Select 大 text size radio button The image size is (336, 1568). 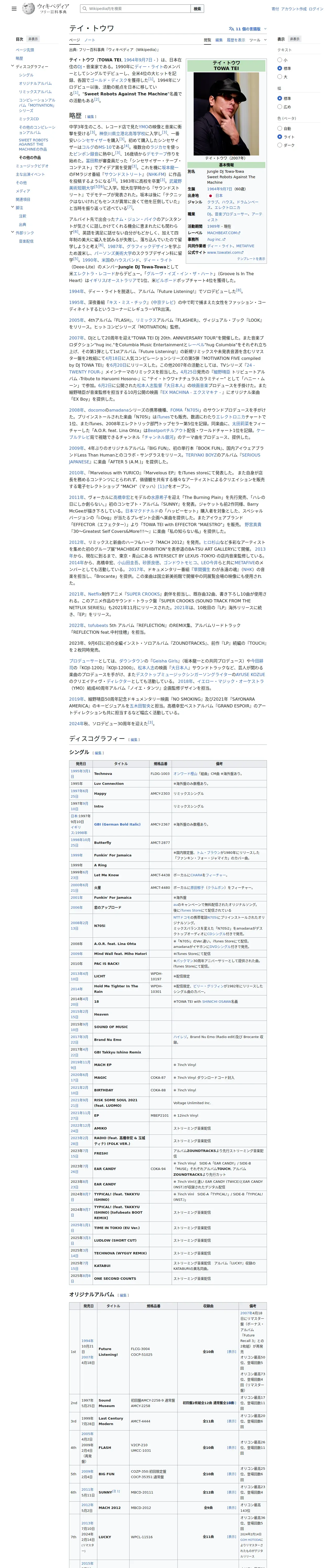click(x=280, y=77)
